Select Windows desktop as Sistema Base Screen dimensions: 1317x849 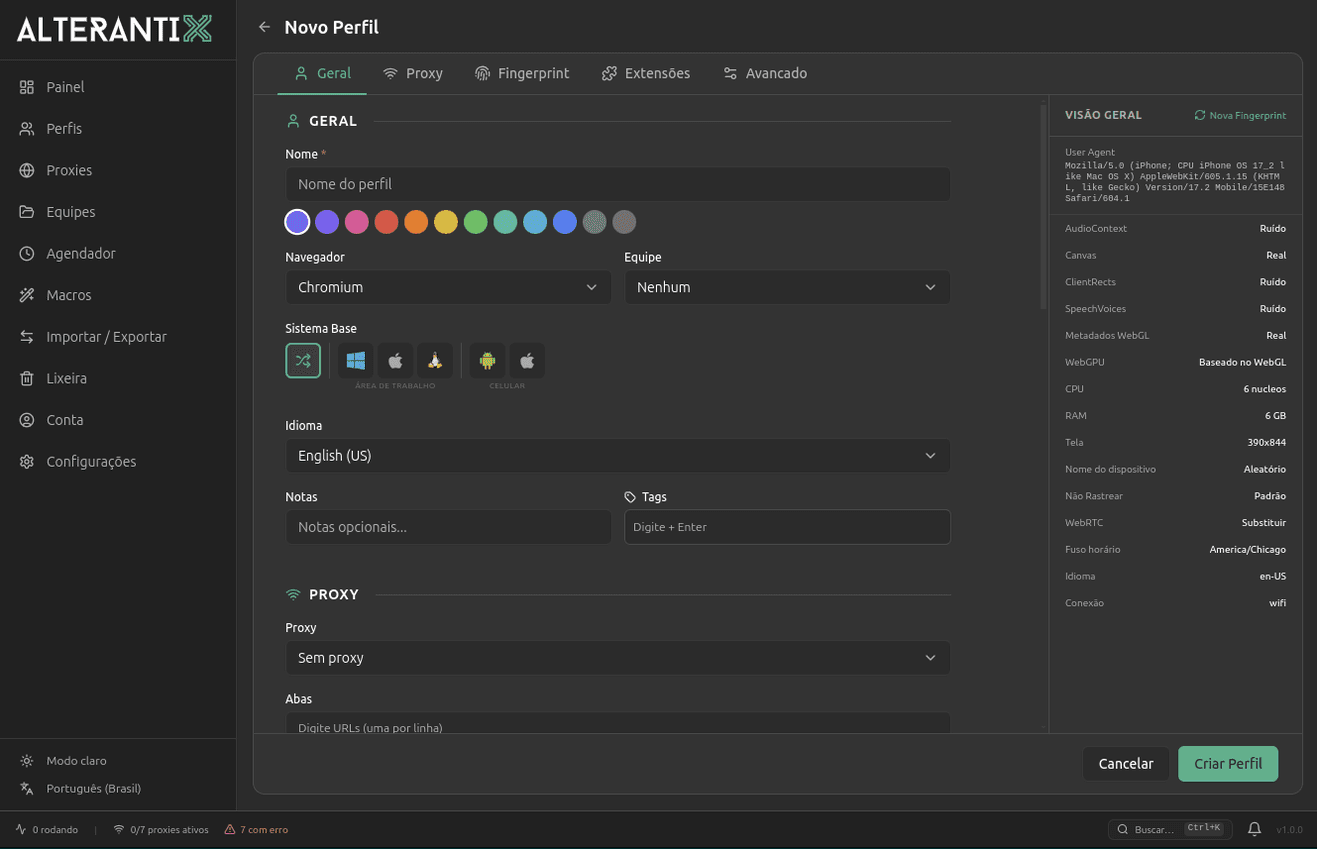pyautogui.click(x=356, y=361)
